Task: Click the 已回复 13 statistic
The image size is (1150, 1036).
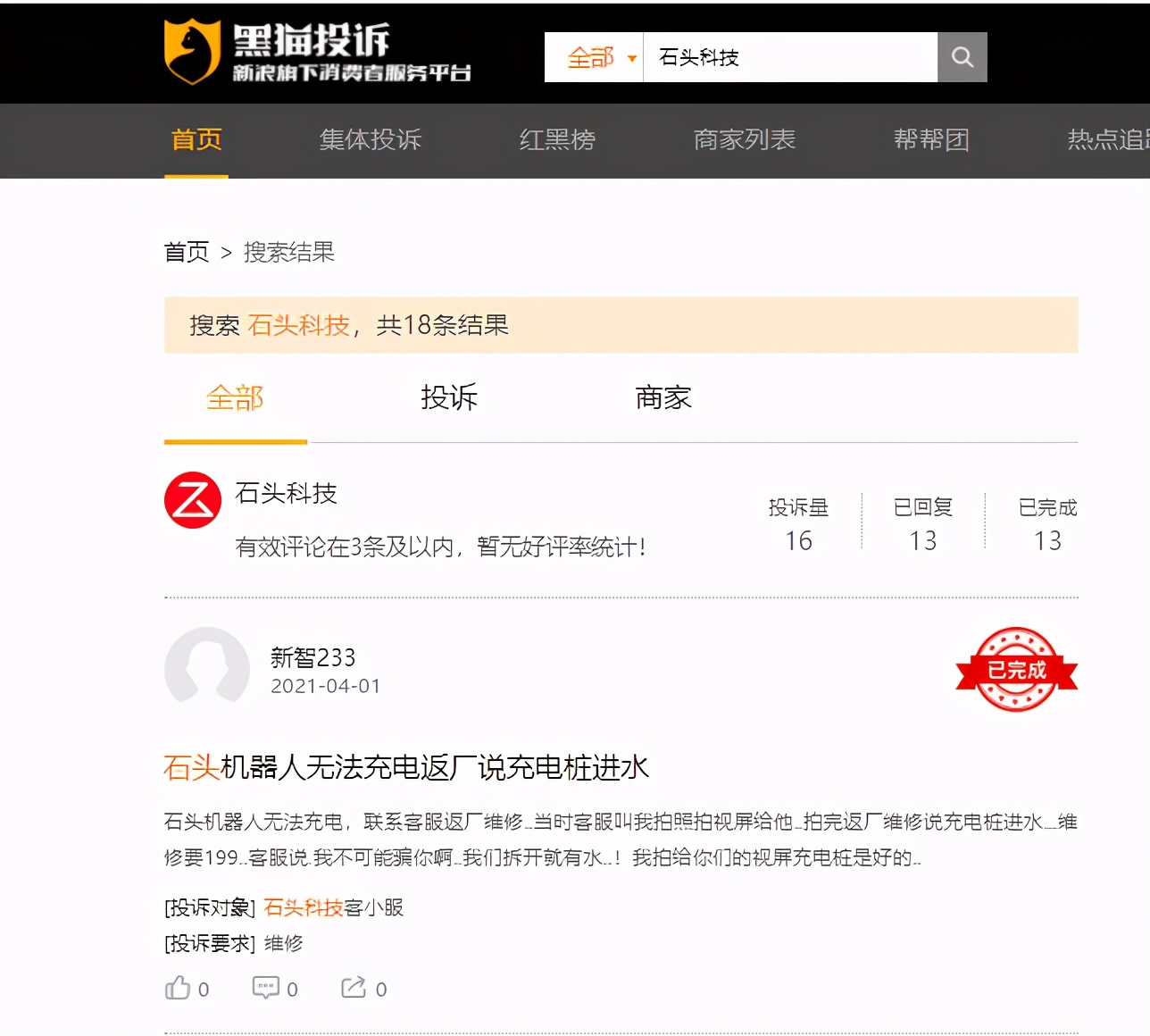Action: tap(923, 523)
